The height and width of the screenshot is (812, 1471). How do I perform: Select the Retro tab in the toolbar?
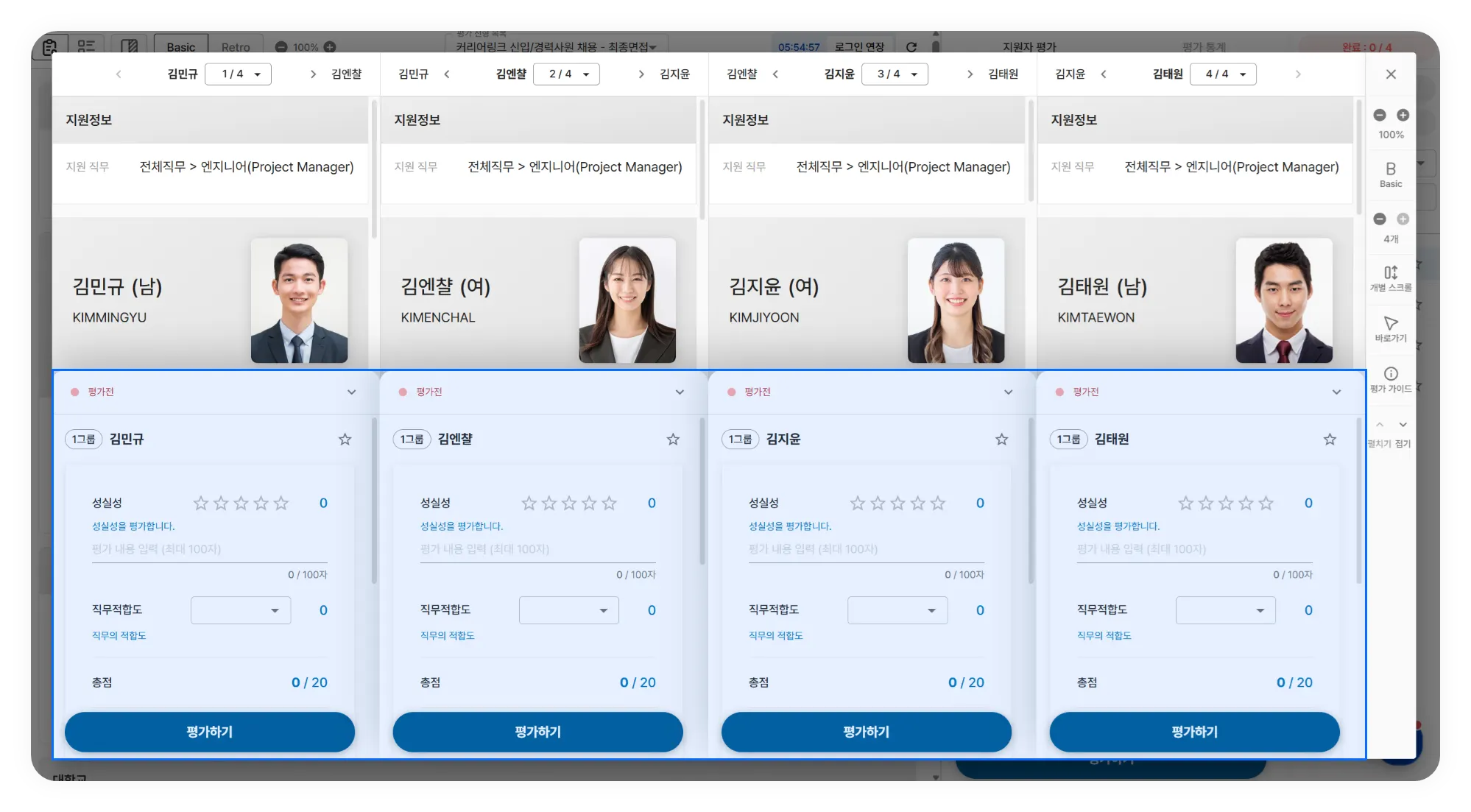point(236,47)
